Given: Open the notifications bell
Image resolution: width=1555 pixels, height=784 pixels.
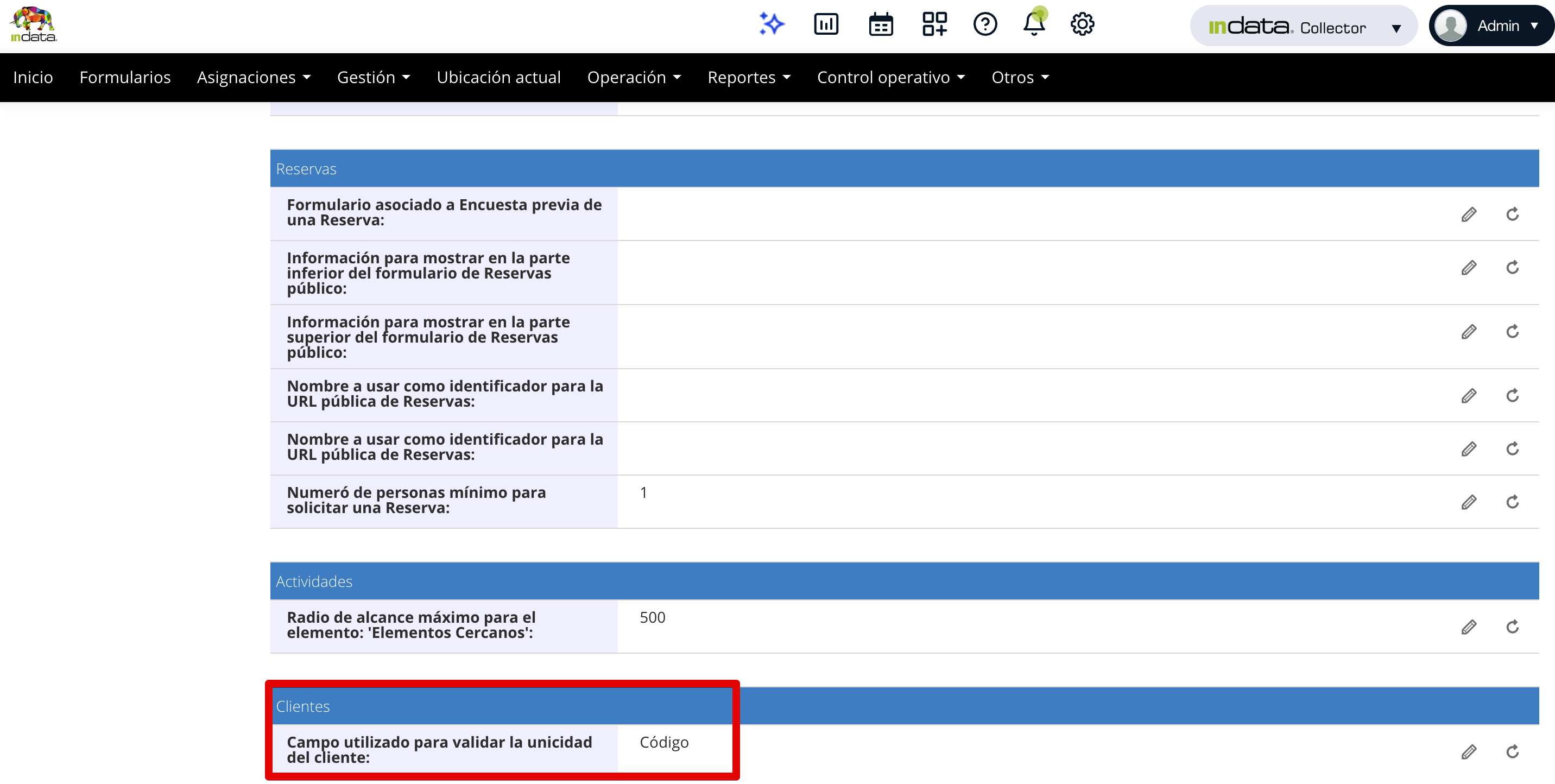Looking at the screenshot, I should pyautogui.click(x=1034, y=24).
